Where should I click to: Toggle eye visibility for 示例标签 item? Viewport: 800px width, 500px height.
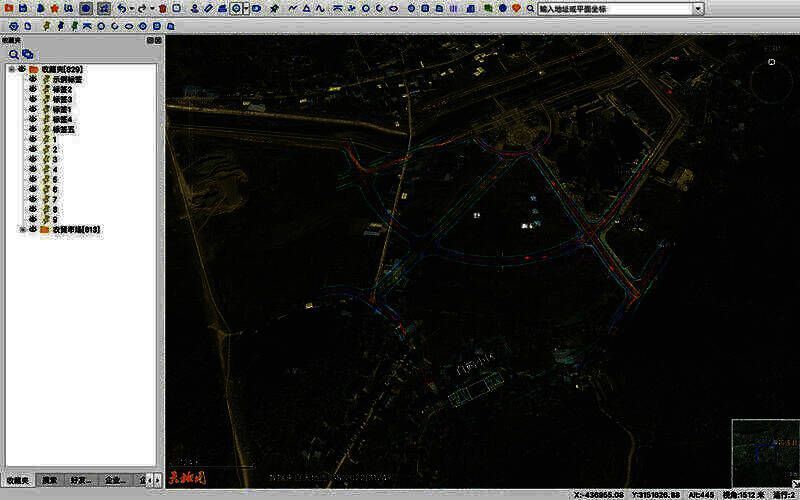tap(32, 79)
